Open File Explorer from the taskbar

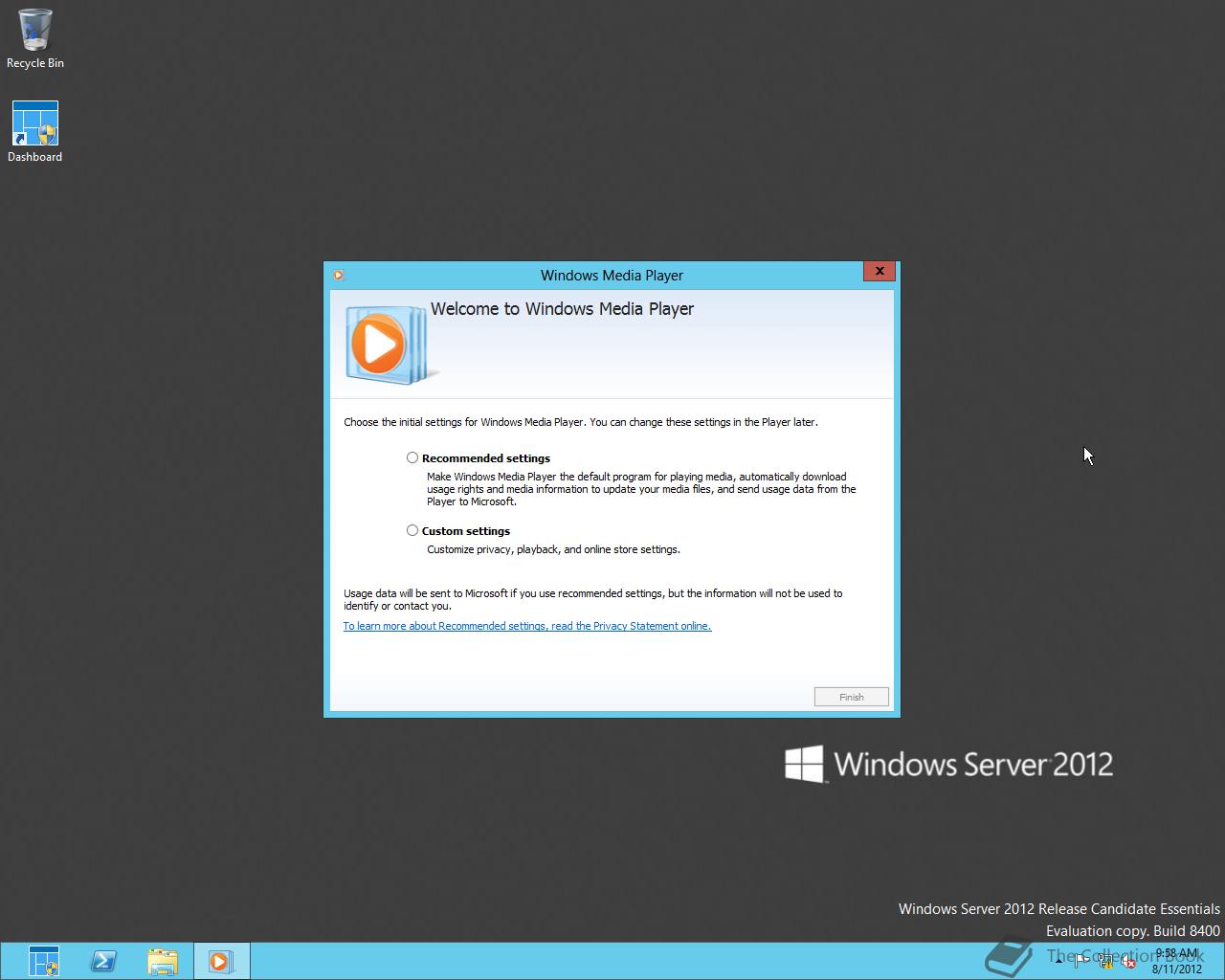click(x=163, y=962)
